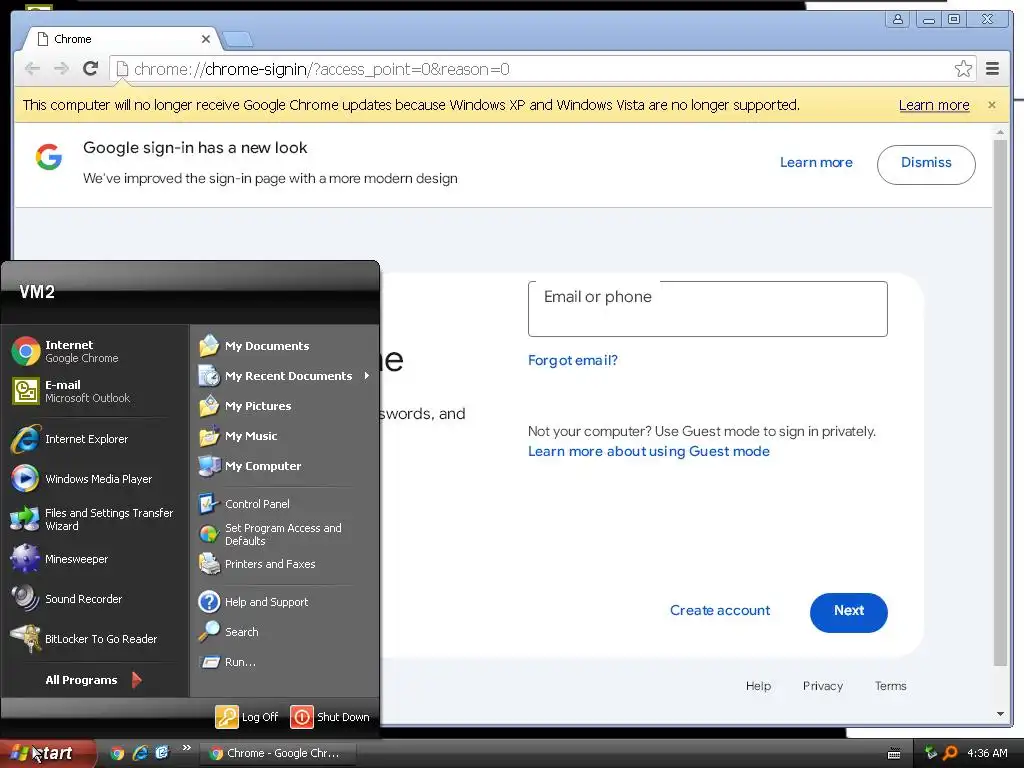Click the network tray icon
The image size is (1024, 768).
931,753
